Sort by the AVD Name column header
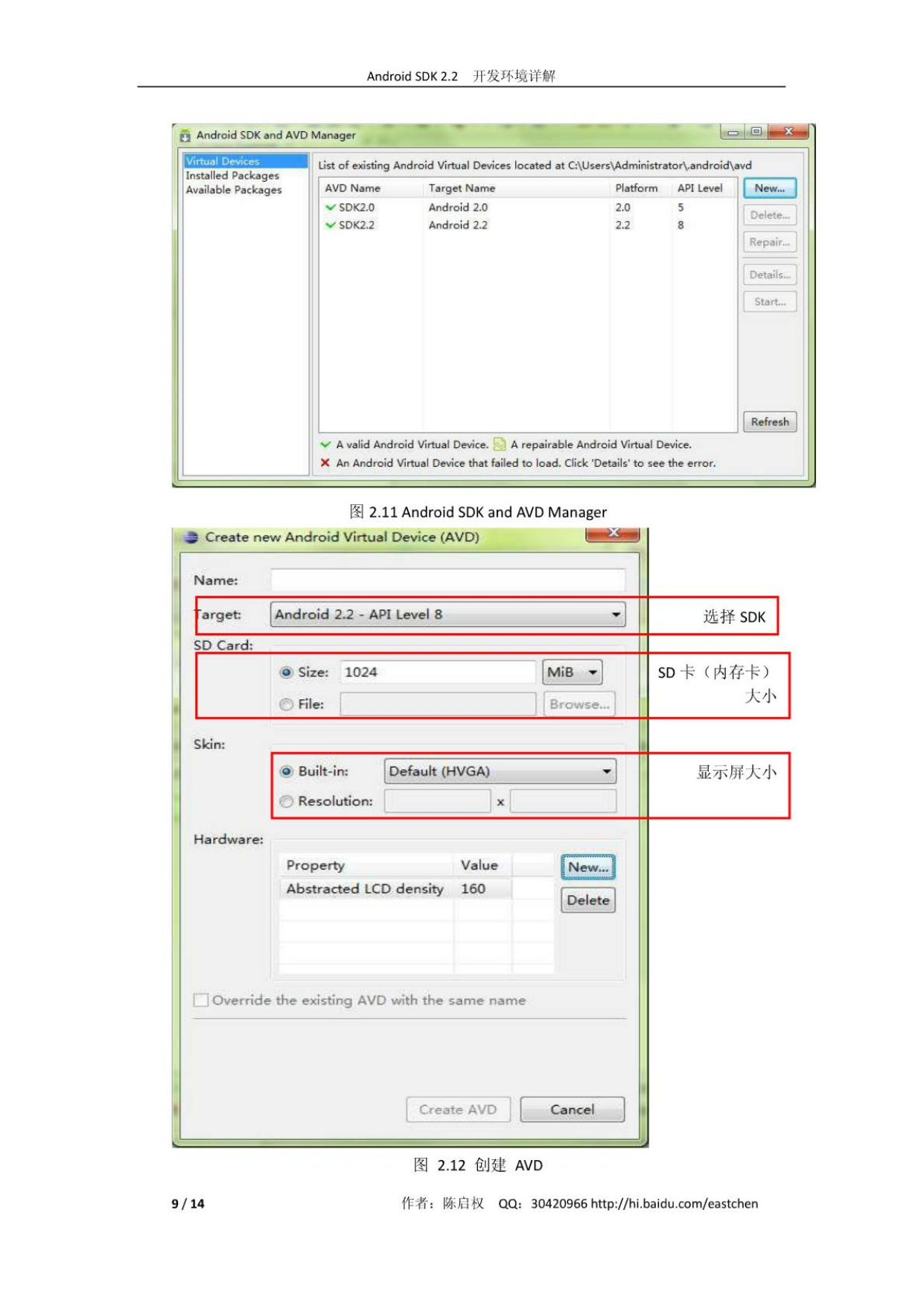This screenshot has width=924, height=1306. coord(371,188)
